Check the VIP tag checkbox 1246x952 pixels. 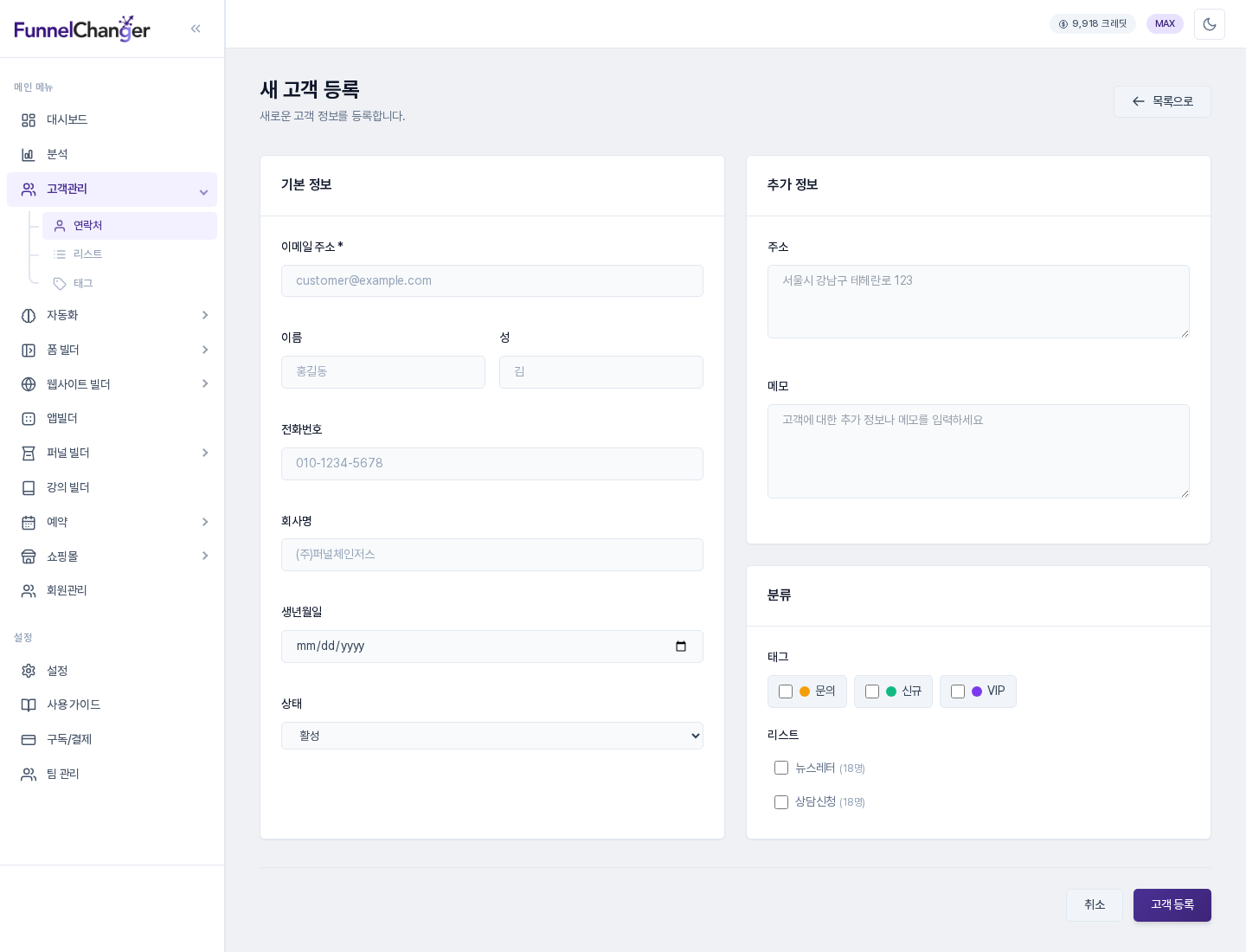pos(958,691)
